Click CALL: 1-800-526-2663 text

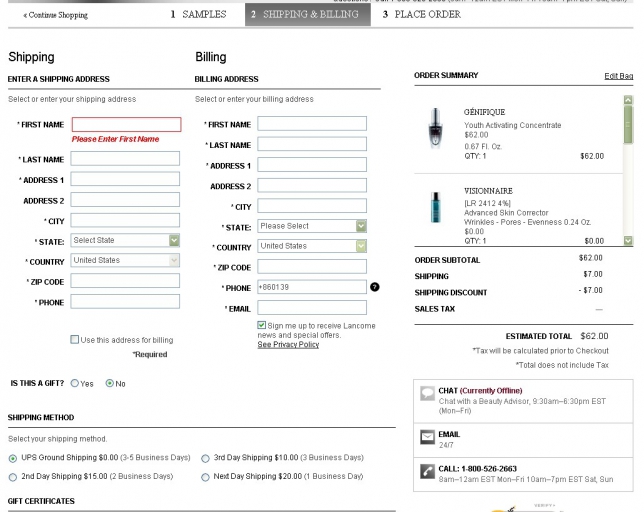477,469
